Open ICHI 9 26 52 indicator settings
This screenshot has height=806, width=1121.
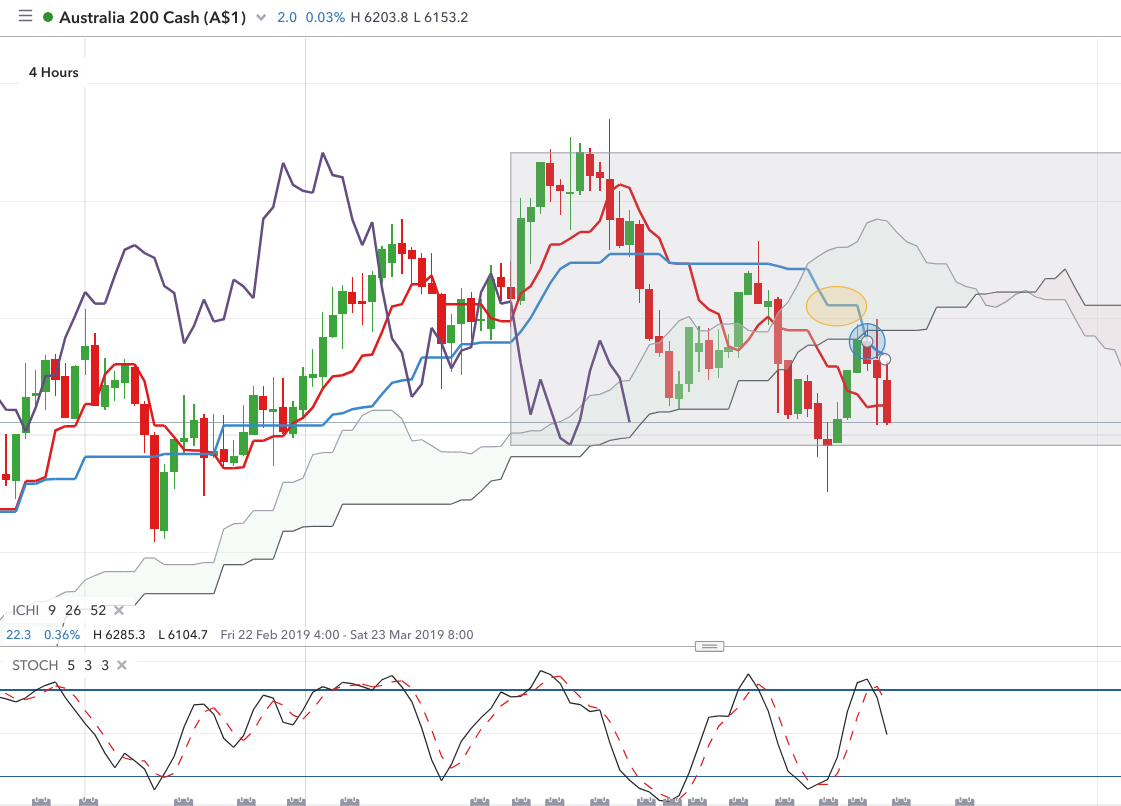coord(59,610)
